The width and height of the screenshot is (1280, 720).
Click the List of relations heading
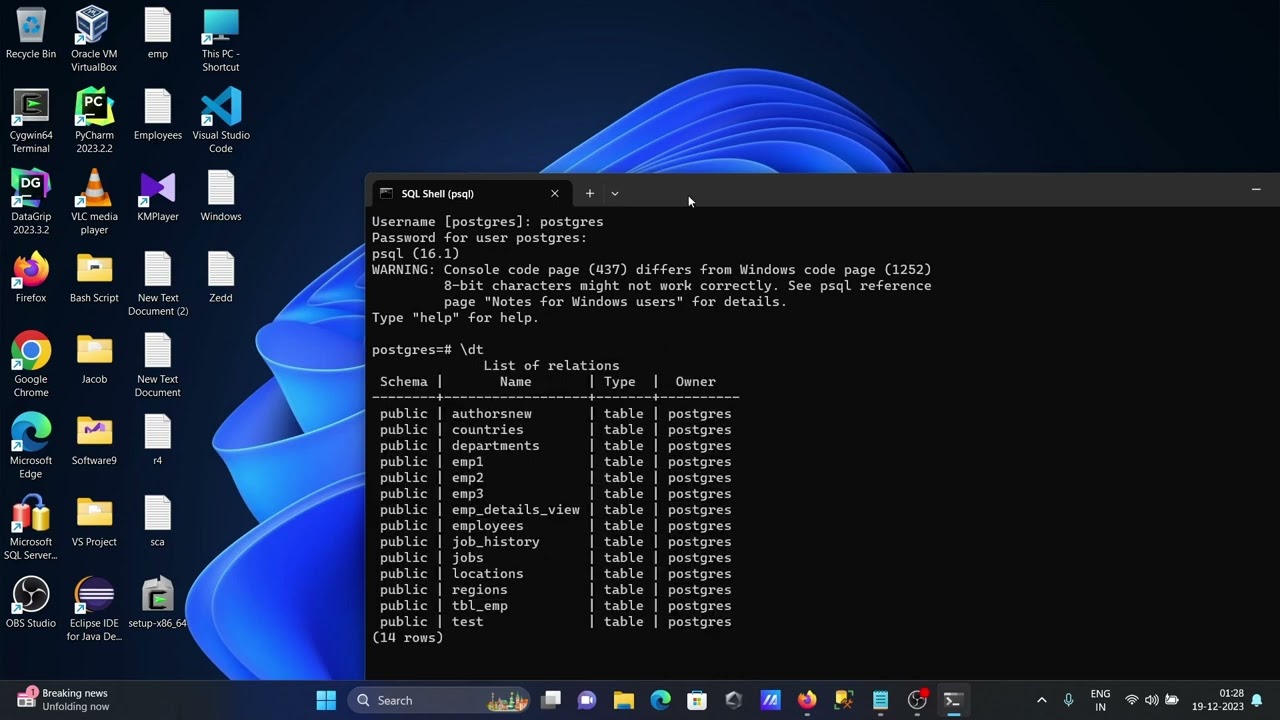pyautogui.click(x=551, y=366)
